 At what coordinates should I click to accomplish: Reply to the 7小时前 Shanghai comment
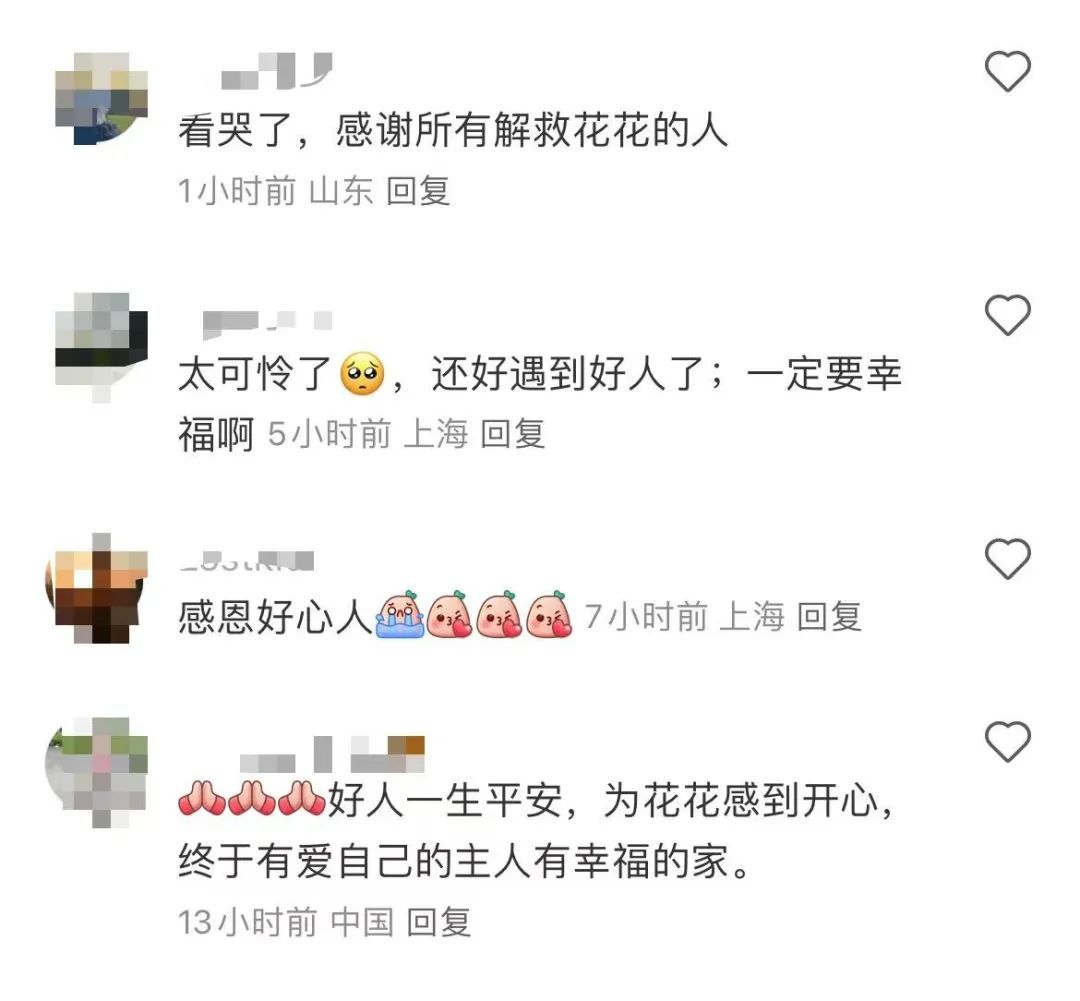(x=829, y=616)
